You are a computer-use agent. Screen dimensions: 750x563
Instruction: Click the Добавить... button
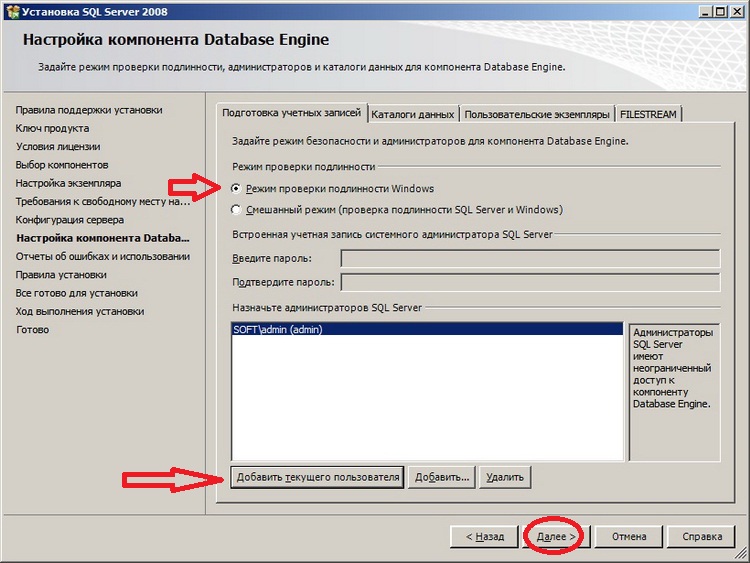coord(441,477)
